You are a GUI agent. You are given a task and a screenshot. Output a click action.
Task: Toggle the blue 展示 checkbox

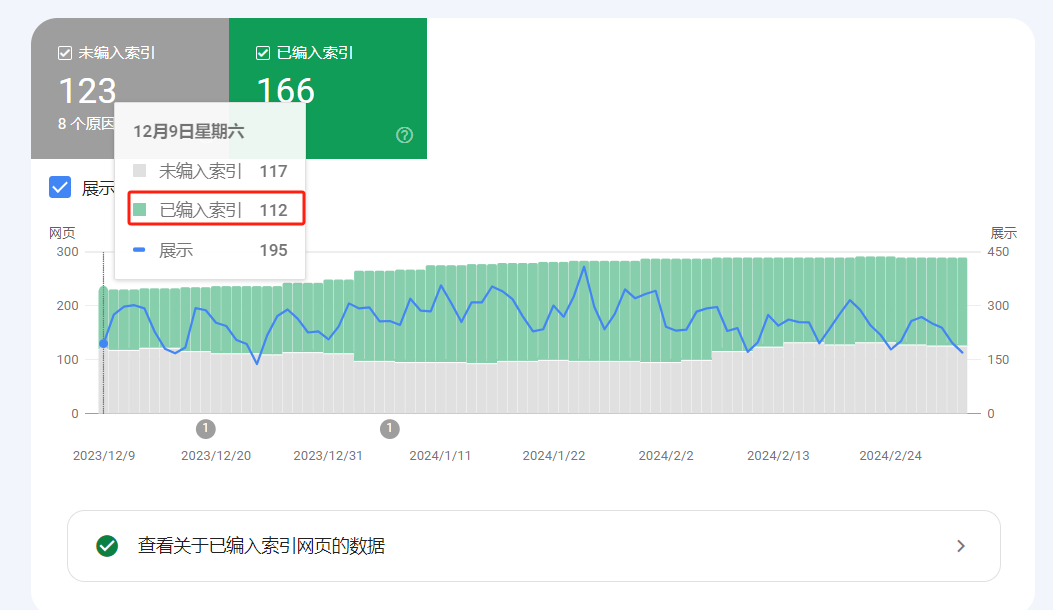[60, 187]
